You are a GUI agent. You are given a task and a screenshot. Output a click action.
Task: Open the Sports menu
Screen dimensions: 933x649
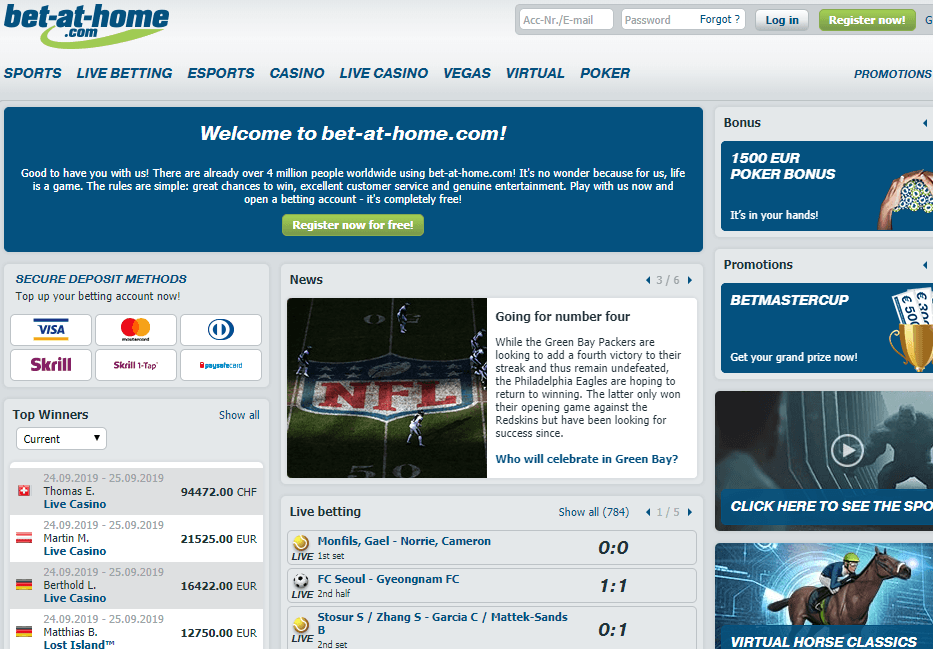tap(33, 73)
